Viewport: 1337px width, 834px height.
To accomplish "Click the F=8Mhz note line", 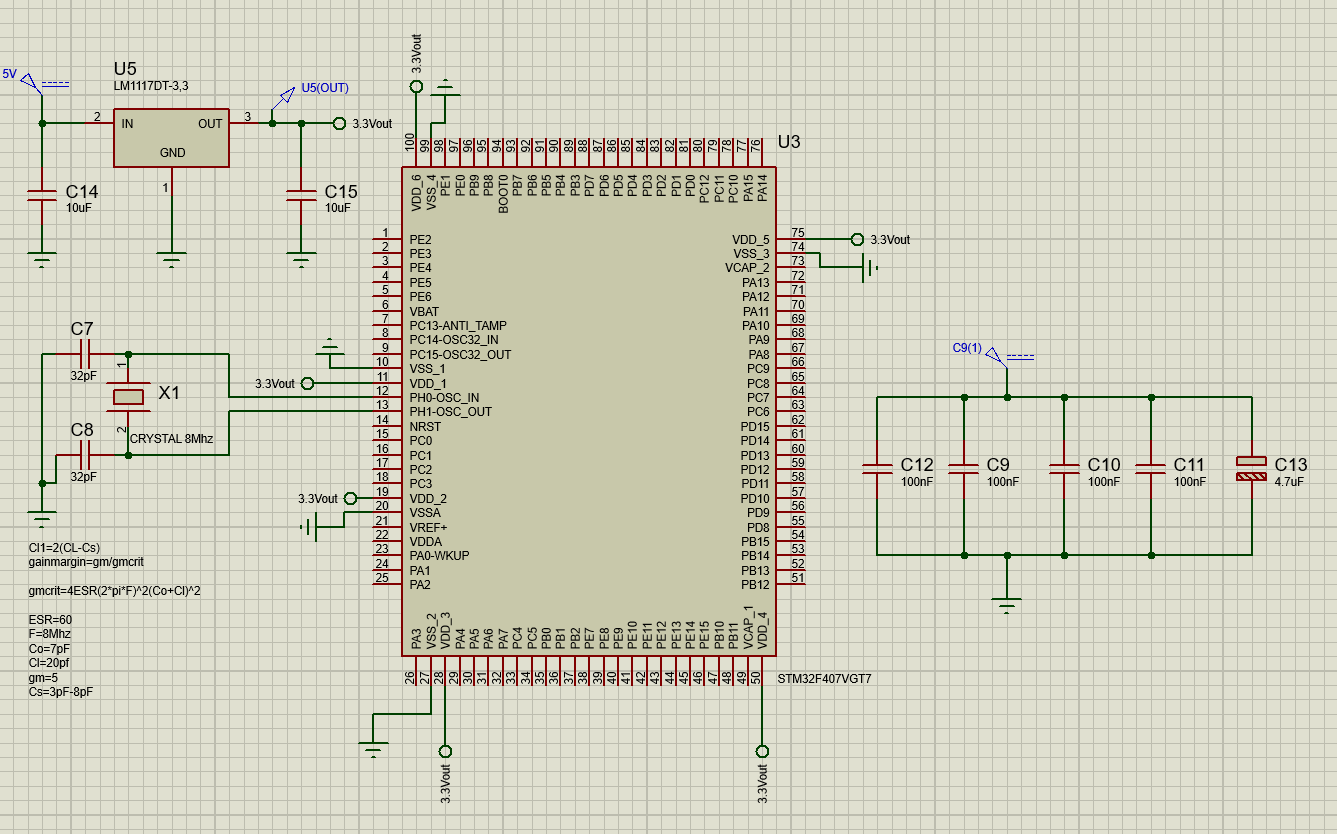I will pos(49,634).
